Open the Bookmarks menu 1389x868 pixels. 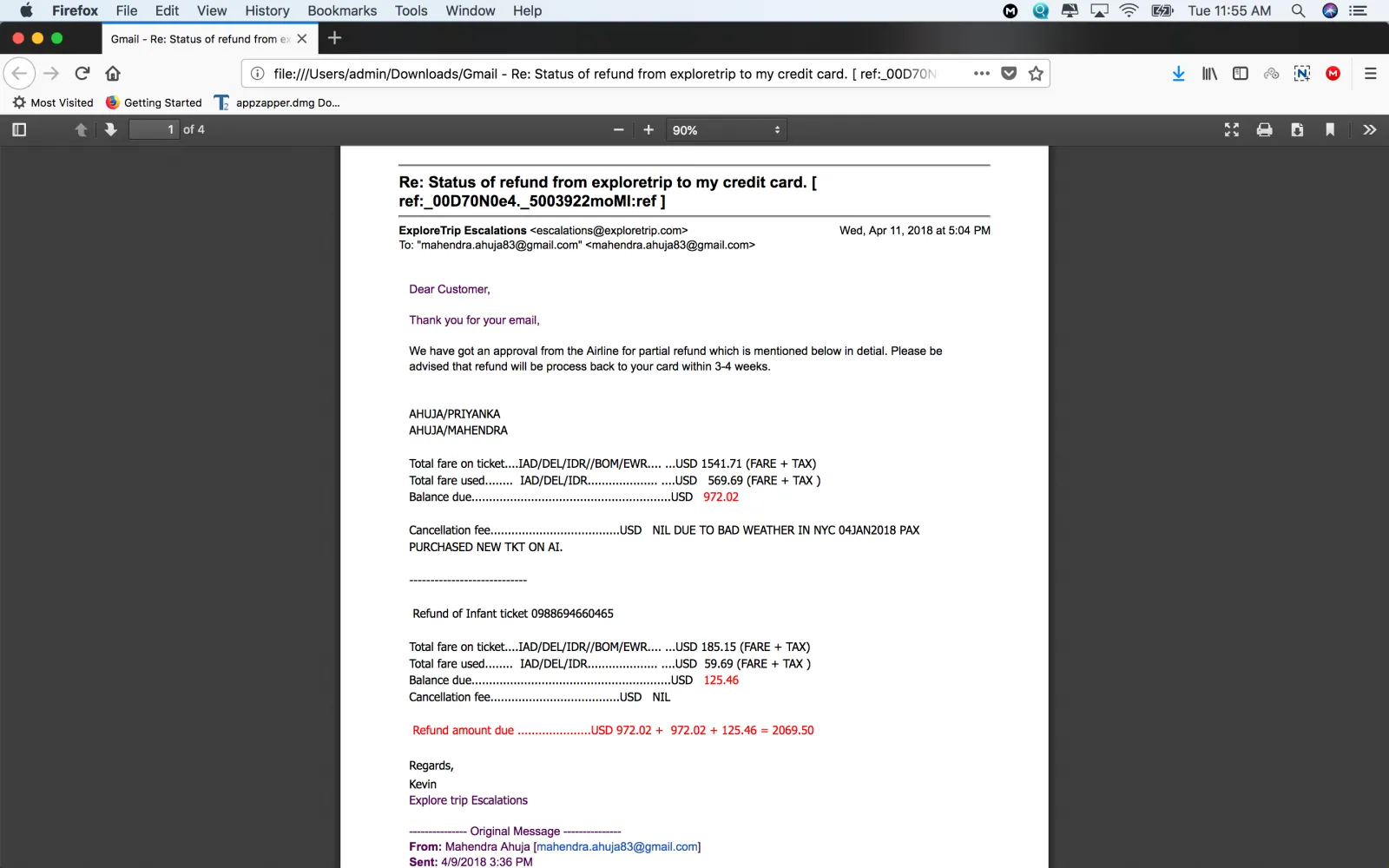tap(342, 10)
